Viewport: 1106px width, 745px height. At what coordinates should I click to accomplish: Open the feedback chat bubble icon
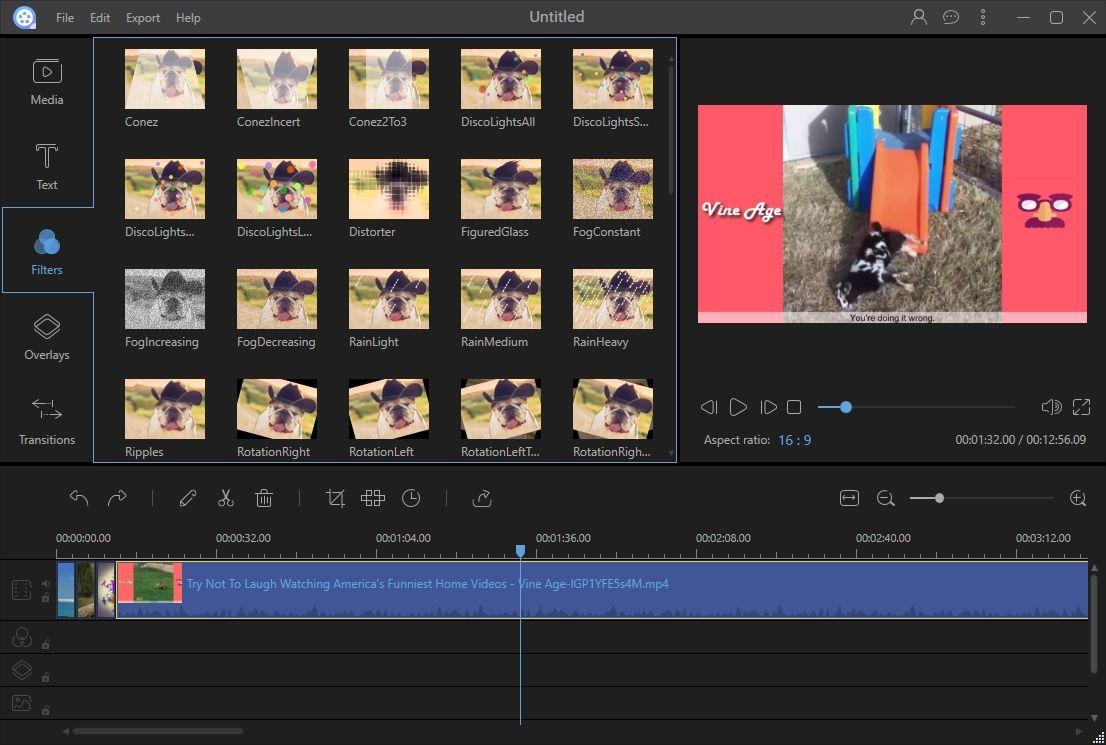(x=951, y=17)
